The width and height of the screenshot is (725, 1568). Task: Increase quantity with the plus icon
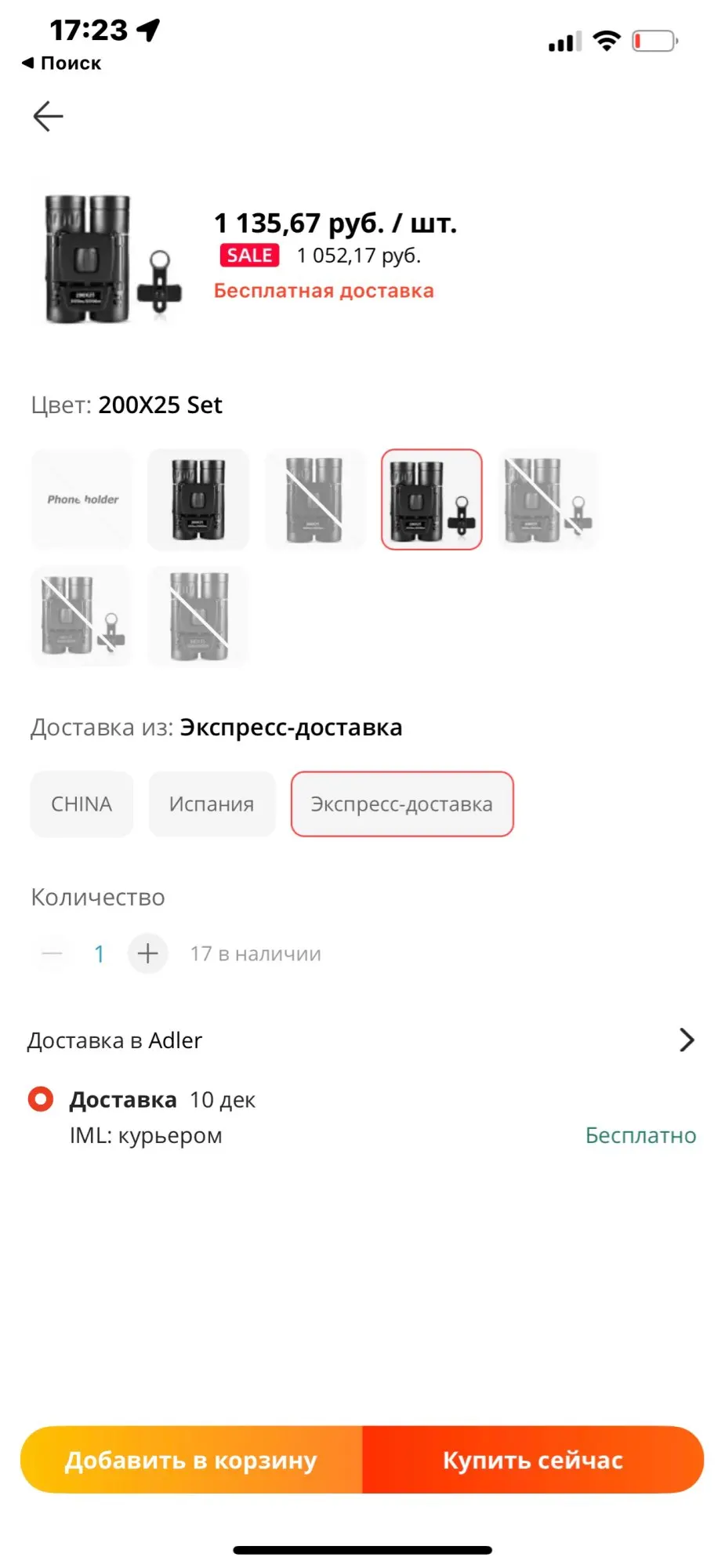coord(147,953)
